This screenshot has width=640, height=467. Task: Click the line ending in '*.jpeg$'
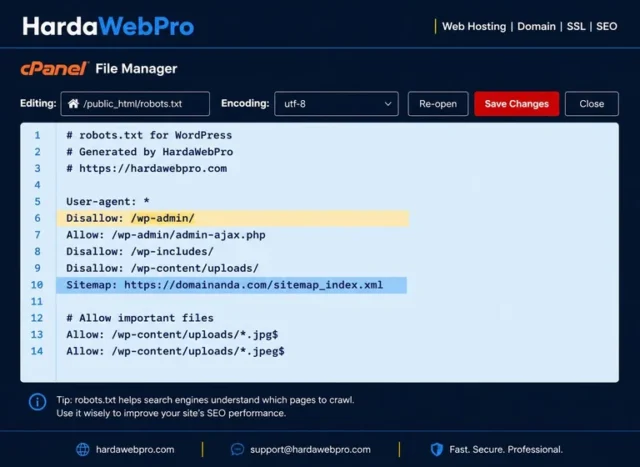(x=176, y=351)
